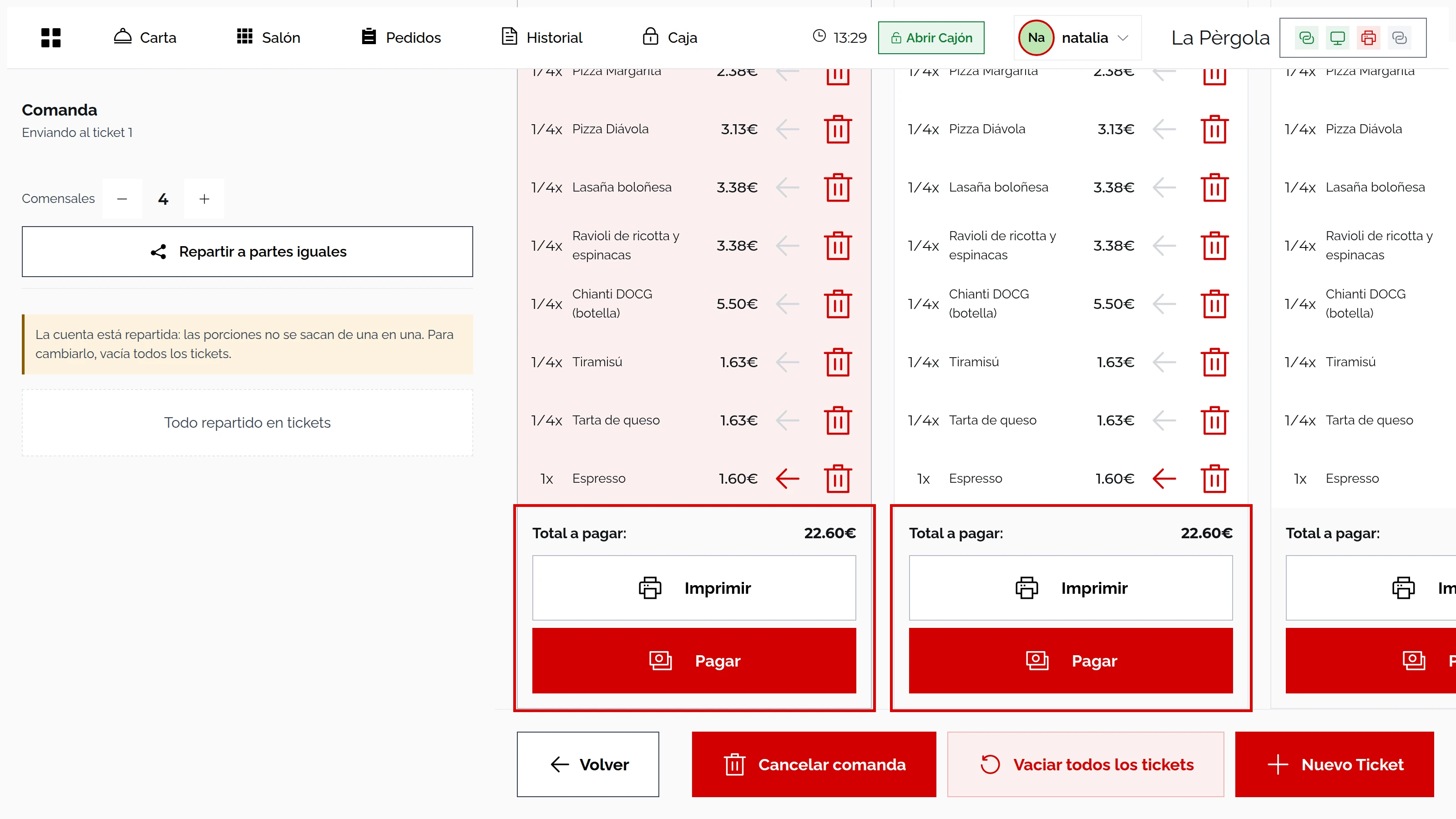Open the Salón view
Viewport: 1456px width, 819px height.
[268, 37]
